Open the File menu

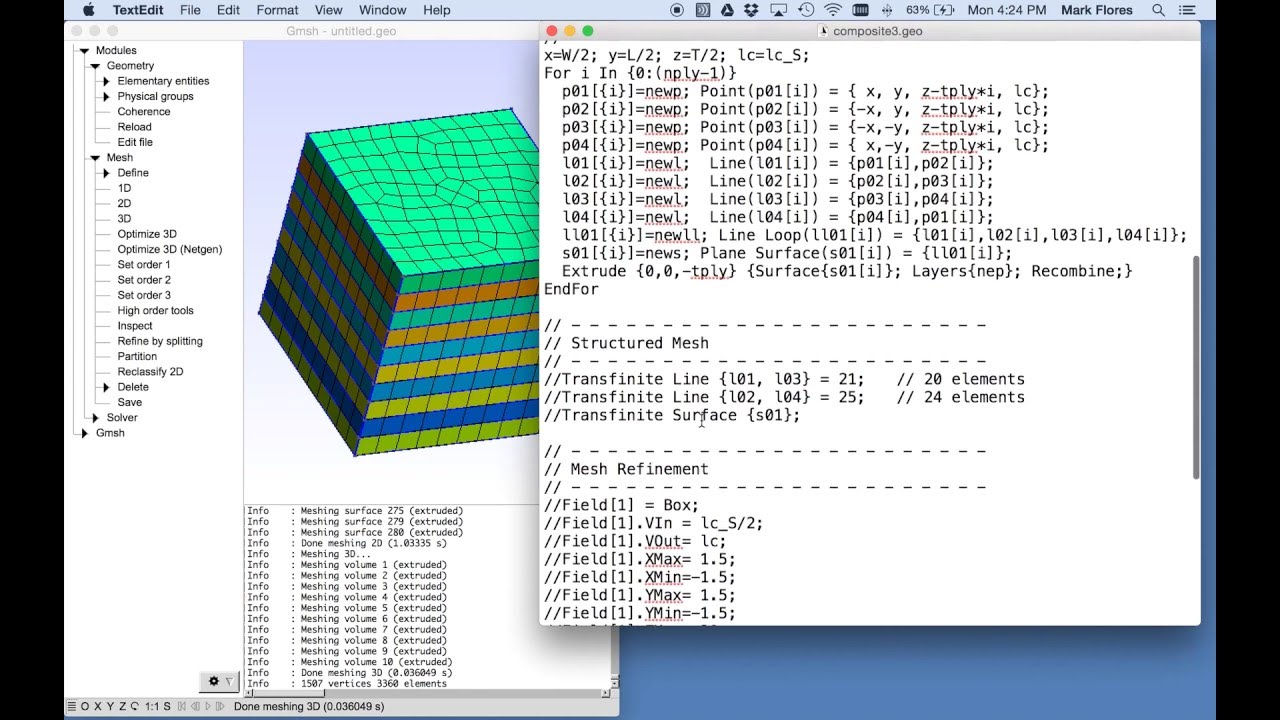point(190,10)
